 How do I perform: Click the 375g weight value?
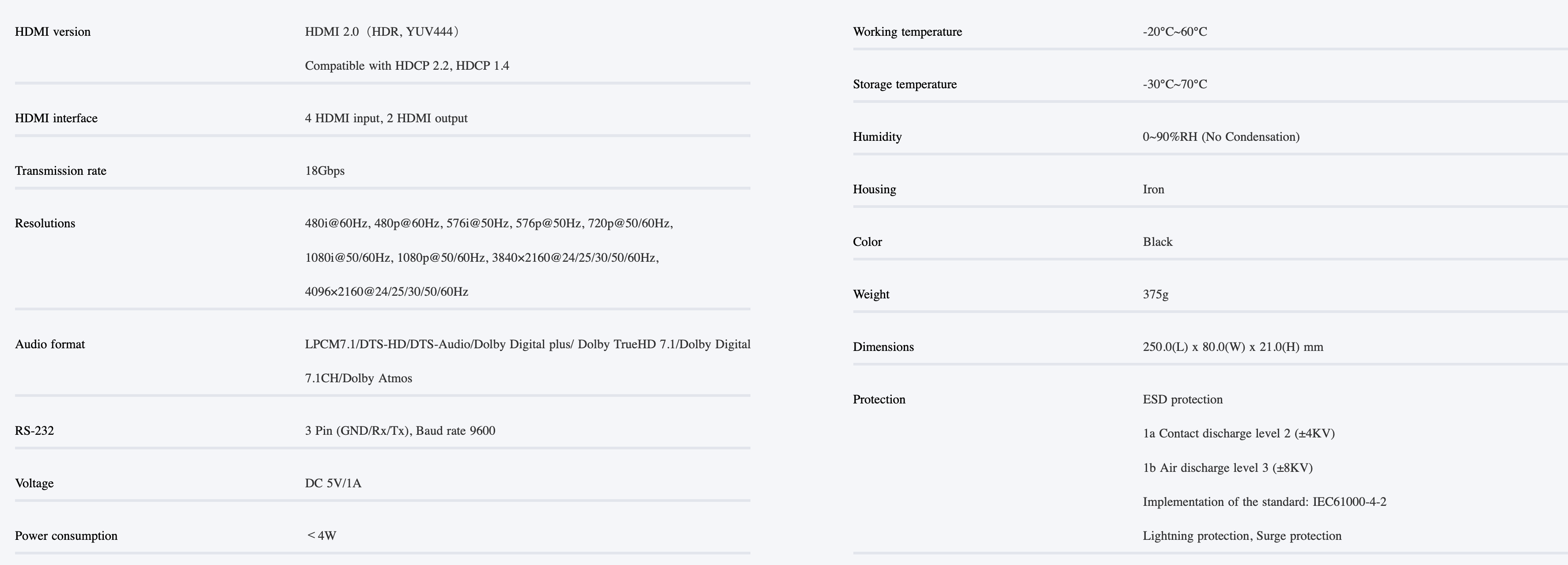tap(1155, 294)
